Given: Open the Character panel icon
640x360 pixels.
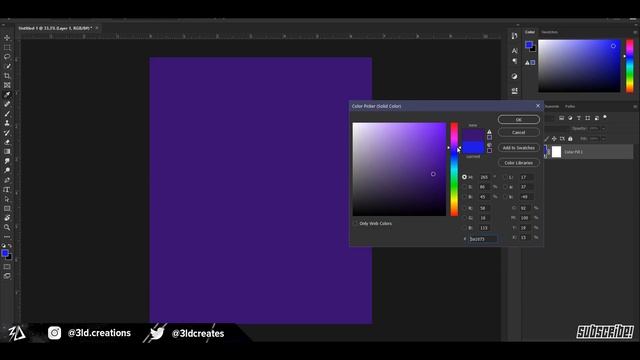Looking at the screenshot, I should coord(514,51).
